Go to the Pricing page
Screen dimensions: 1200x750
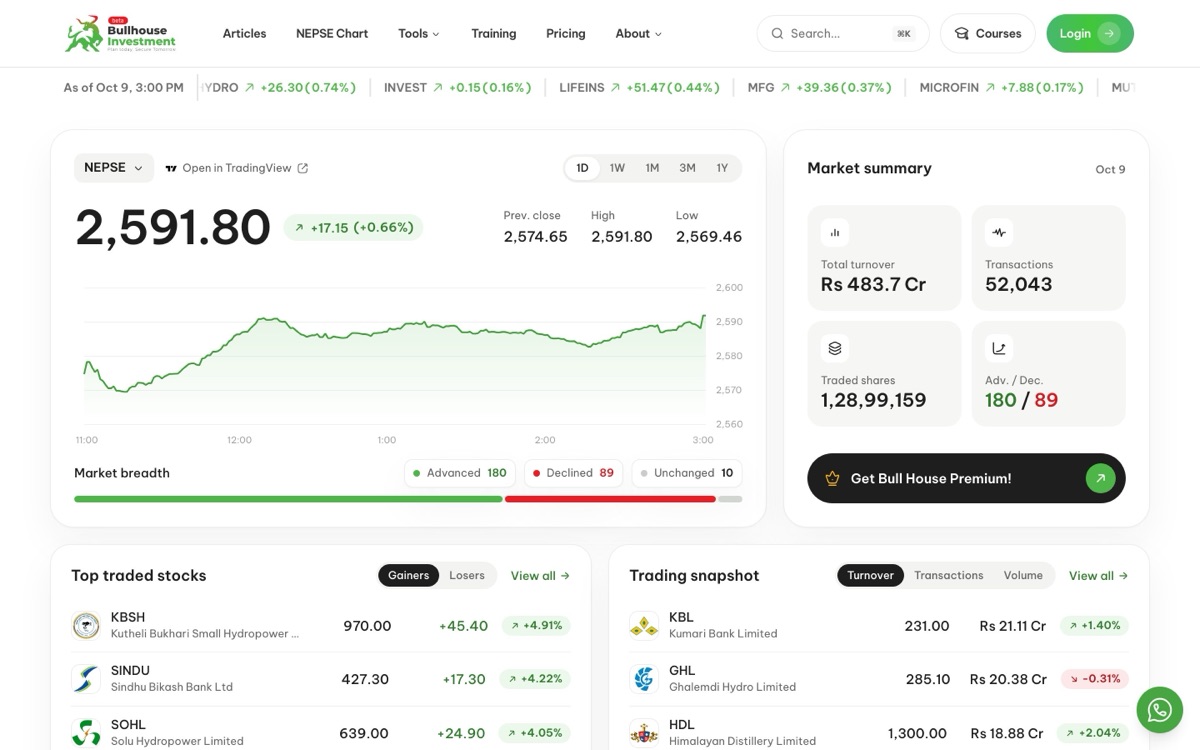[566, 34]
